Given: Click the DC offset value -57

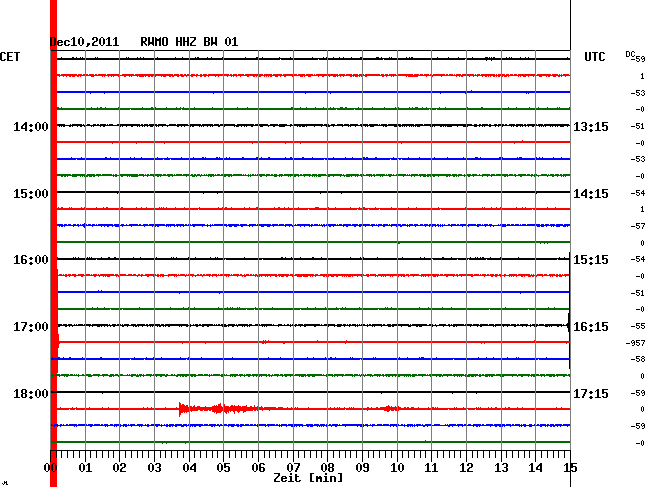Looking at the screenshot, I should (638, 226).
